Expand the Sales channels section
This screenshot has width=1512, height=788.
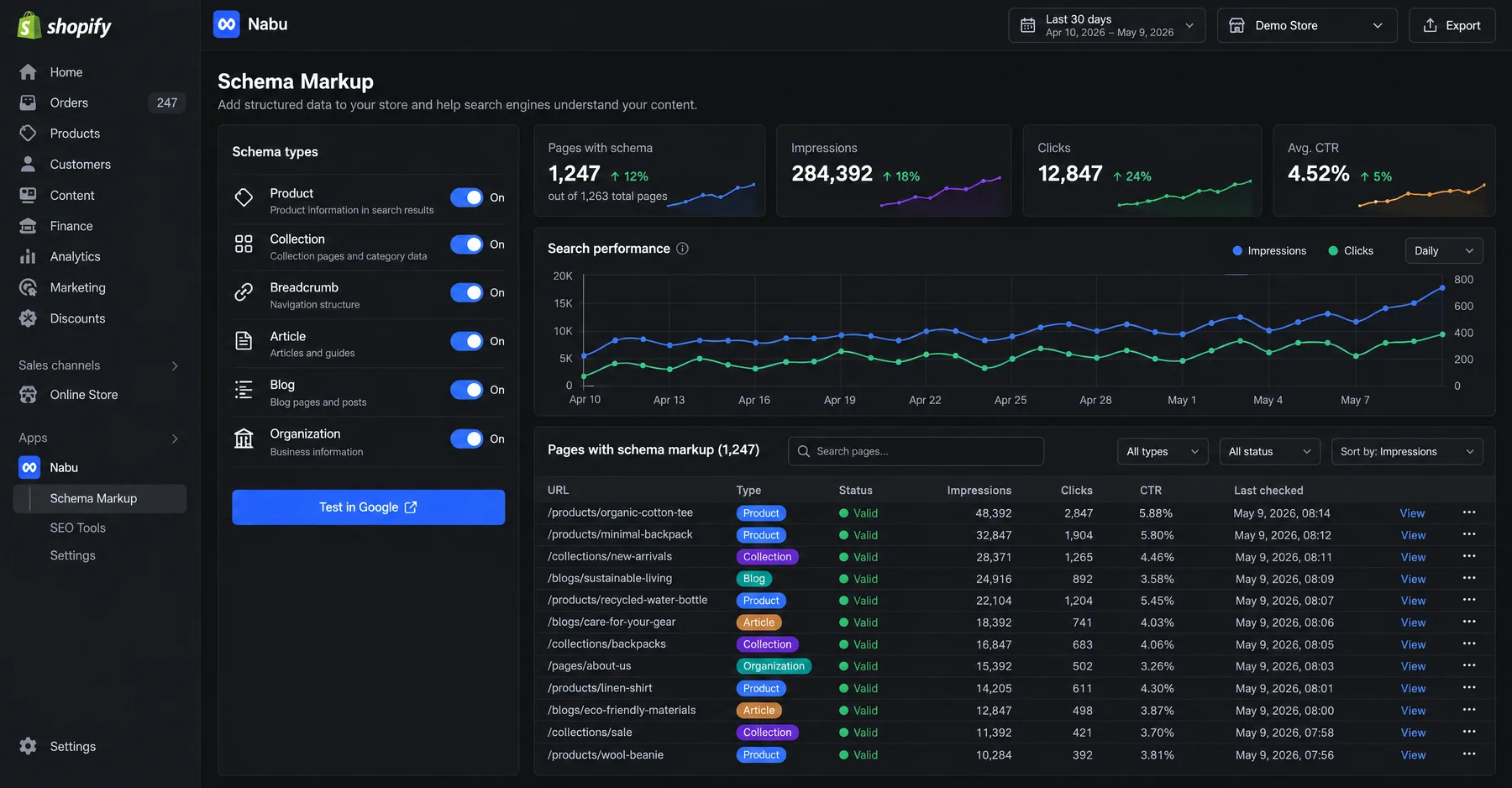coord(175,365)
